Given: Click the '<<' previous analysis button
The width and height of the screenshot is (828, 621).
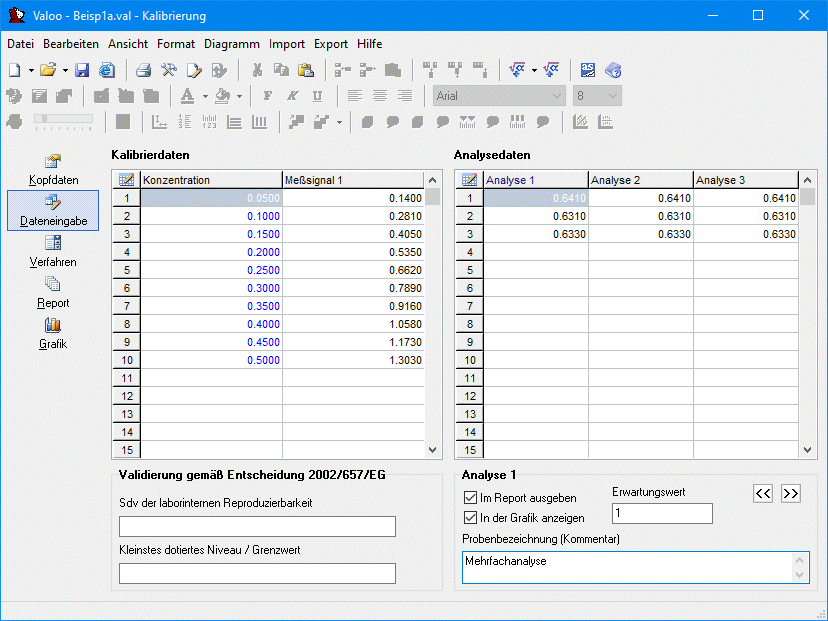Looking at the screenshot, I should point(763,493).
